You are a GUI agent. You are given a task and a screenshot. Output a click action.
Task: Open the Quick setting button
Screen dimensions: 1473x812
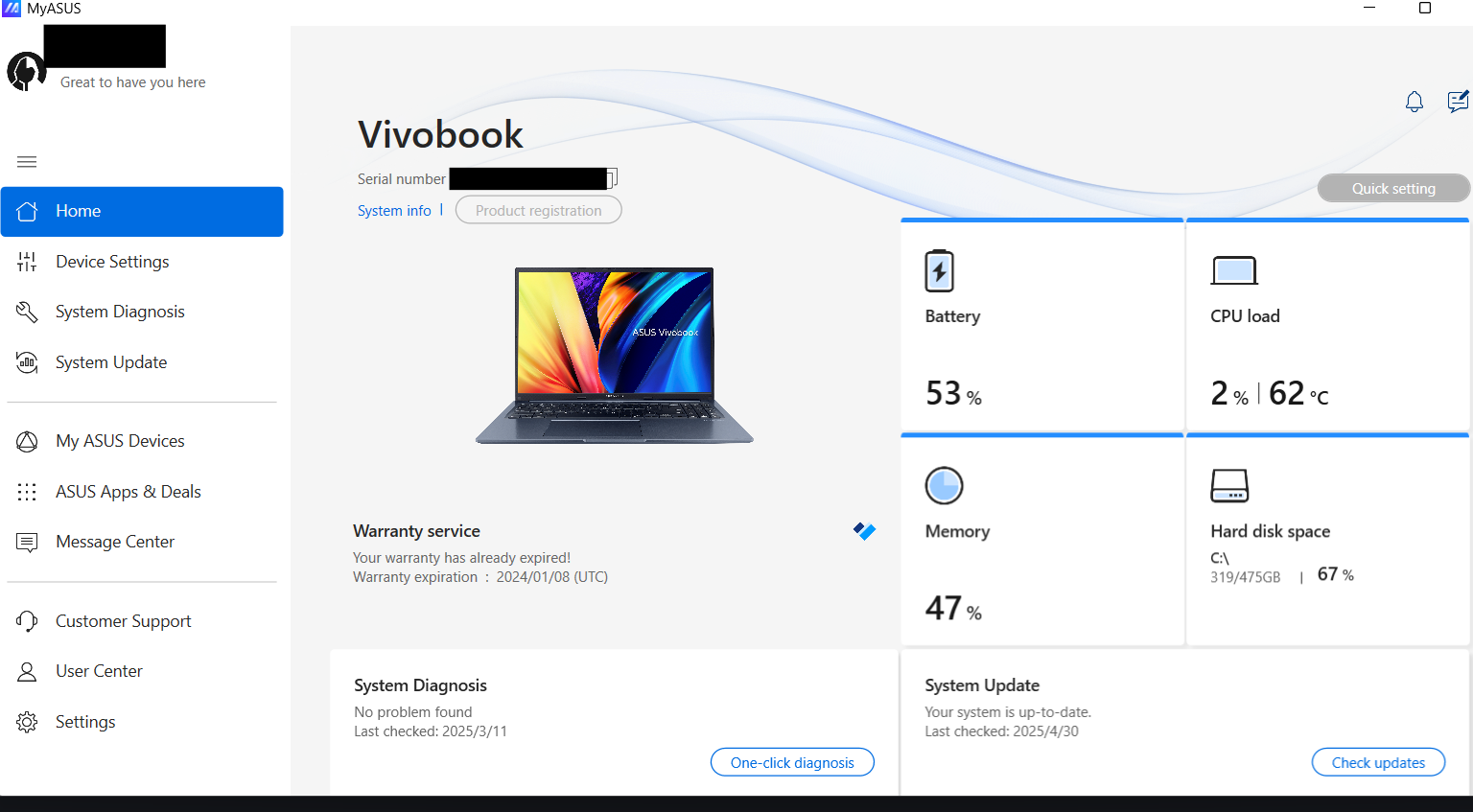coord(1393,188)
